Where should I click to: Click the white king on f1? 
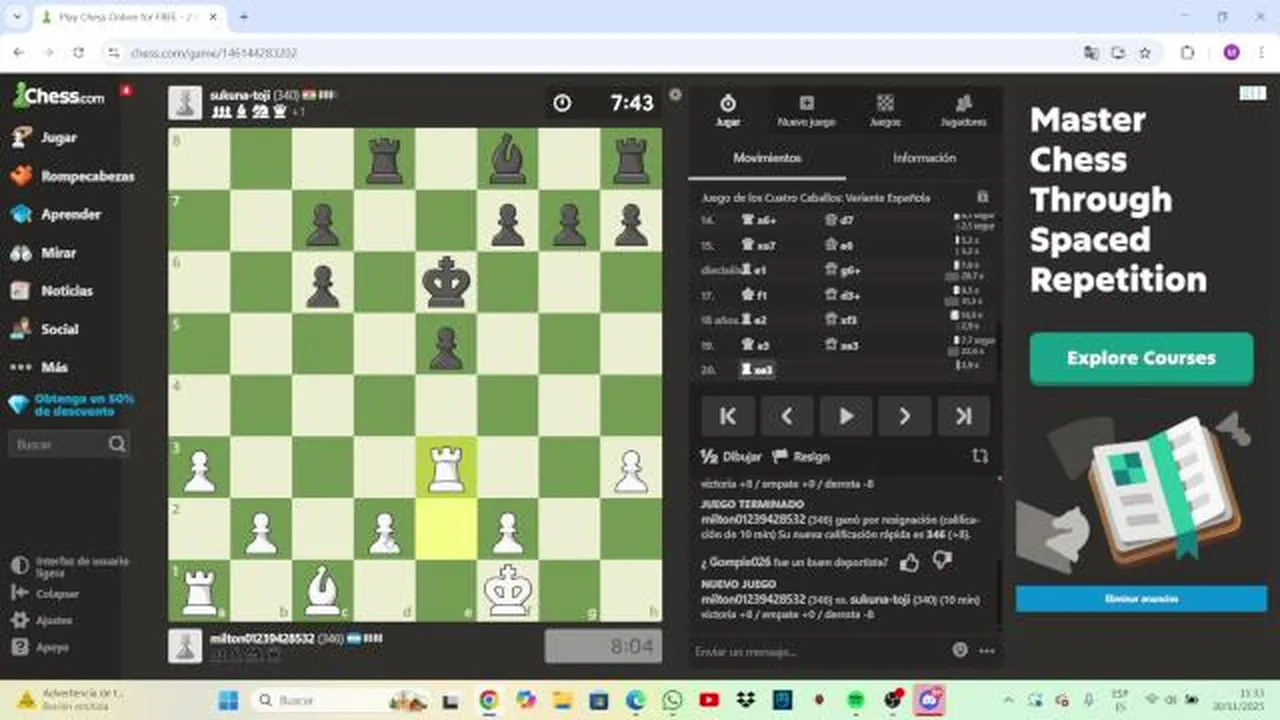point(508,591)
